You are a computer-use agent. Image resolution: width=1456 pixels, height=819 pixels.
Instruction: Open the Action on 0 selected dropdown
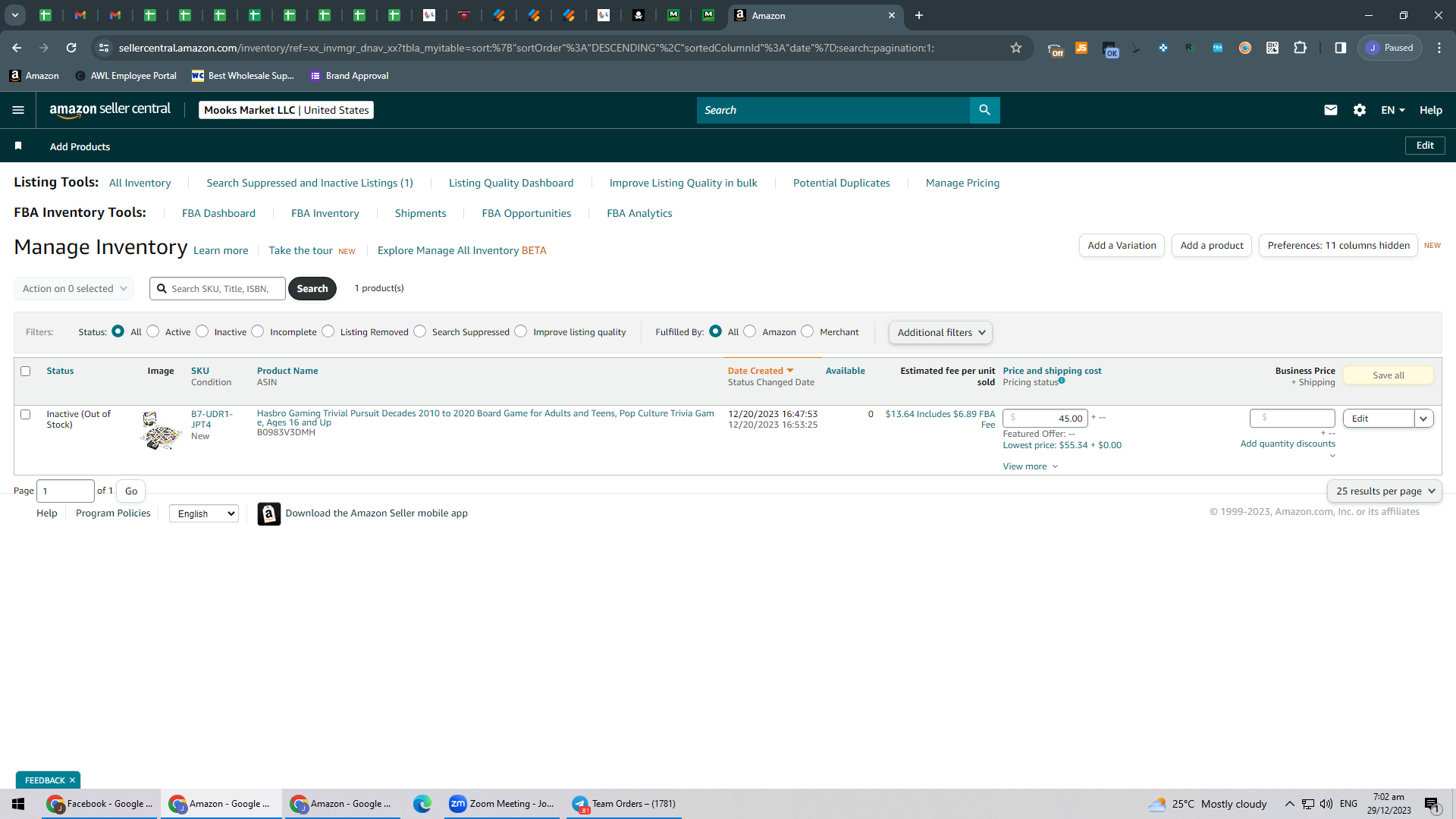click(x=74, y=288)
